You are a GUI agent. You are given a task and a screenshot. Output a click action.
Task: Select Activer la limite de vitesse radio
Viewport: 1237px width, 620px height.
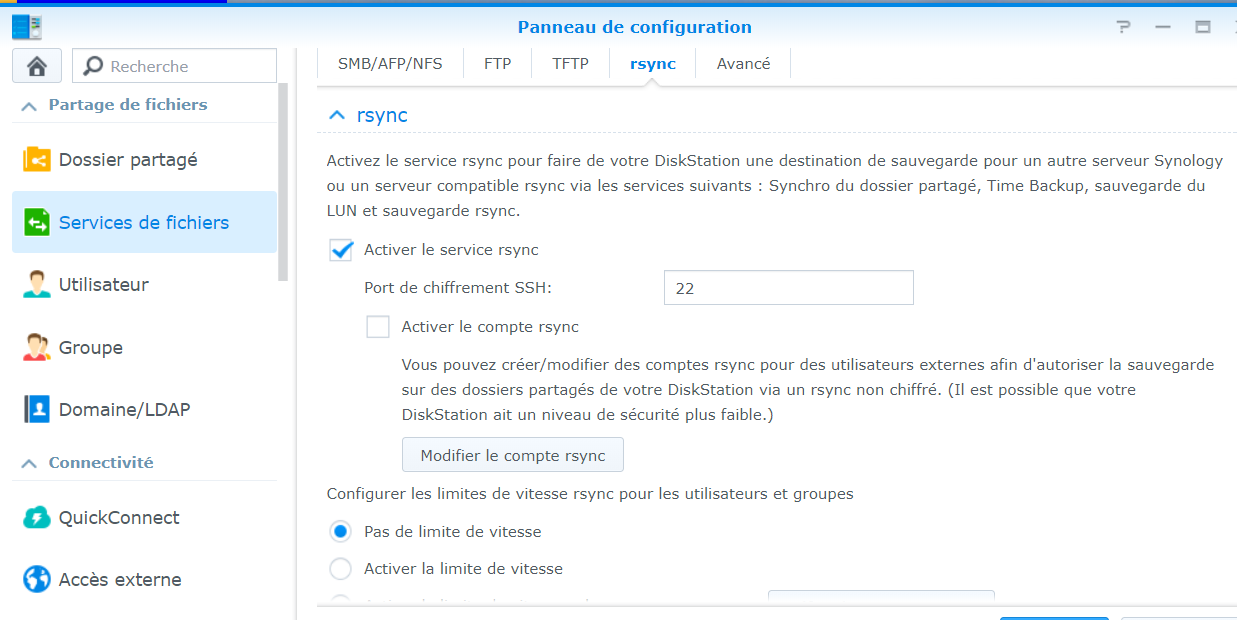[x=341, y=568]
